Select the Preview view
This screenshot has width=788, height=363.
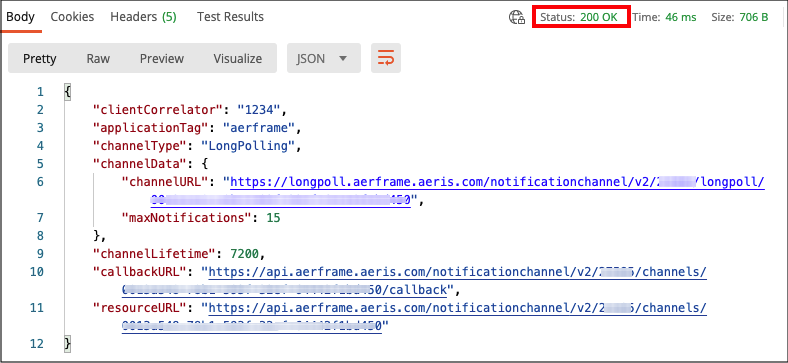point(162,58)
